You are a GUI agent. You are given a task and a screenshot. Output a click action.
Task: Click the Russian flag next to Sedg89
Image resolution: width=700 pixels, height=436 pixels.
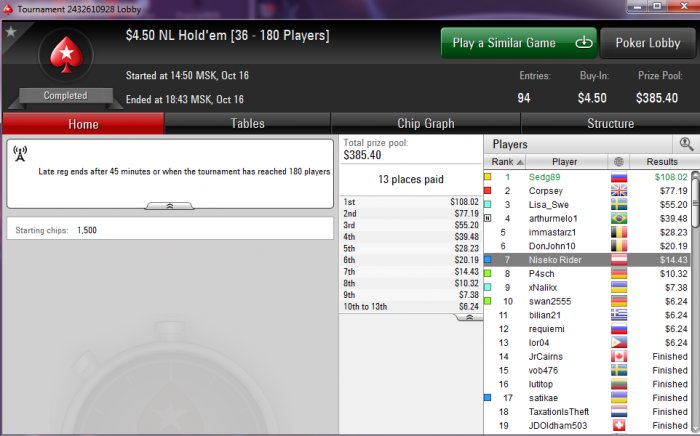pos(619,177)
